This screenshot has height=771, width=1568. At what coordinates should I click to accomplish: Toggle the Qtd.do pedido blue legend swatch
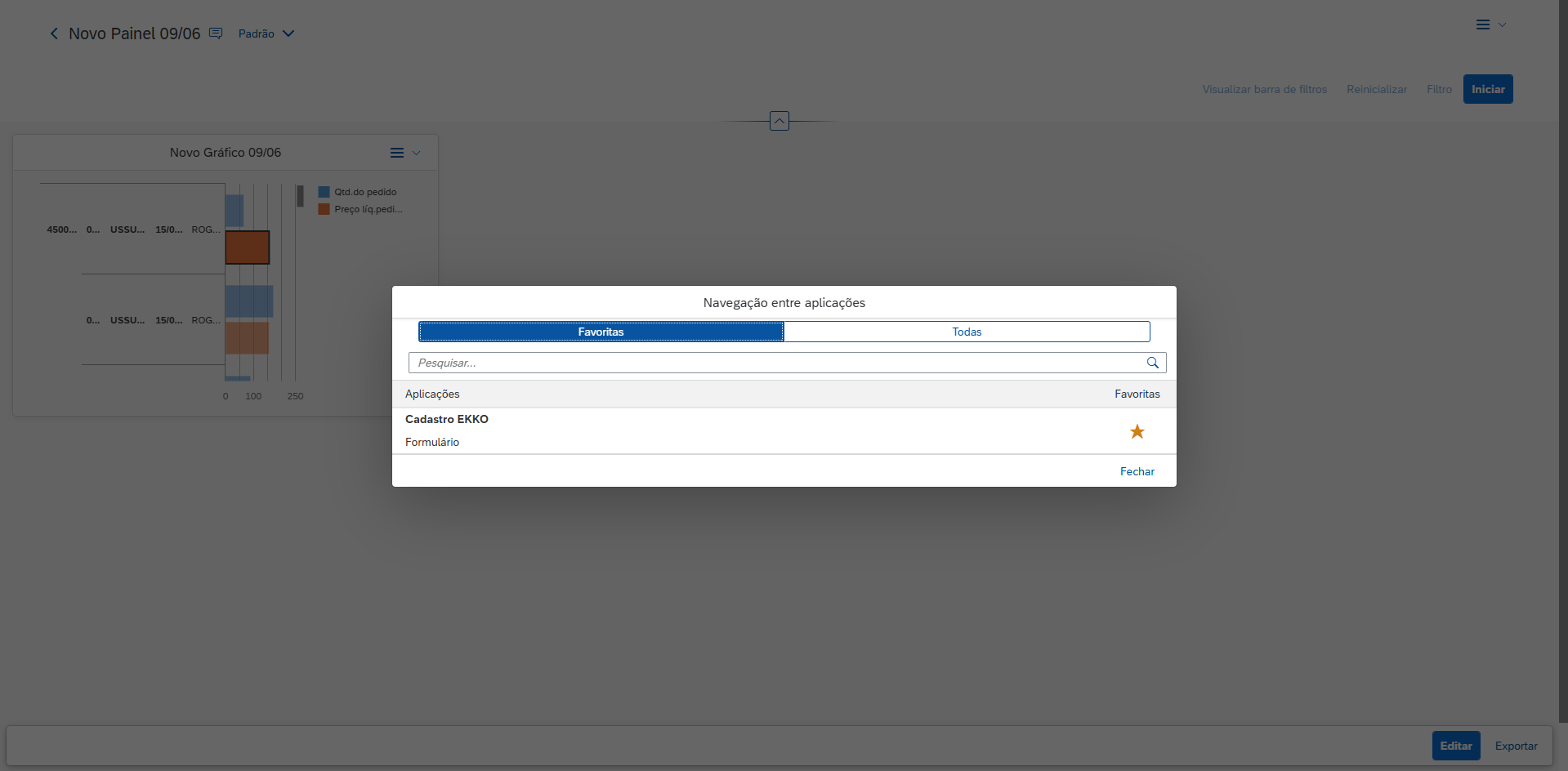(x=324, y=192)
